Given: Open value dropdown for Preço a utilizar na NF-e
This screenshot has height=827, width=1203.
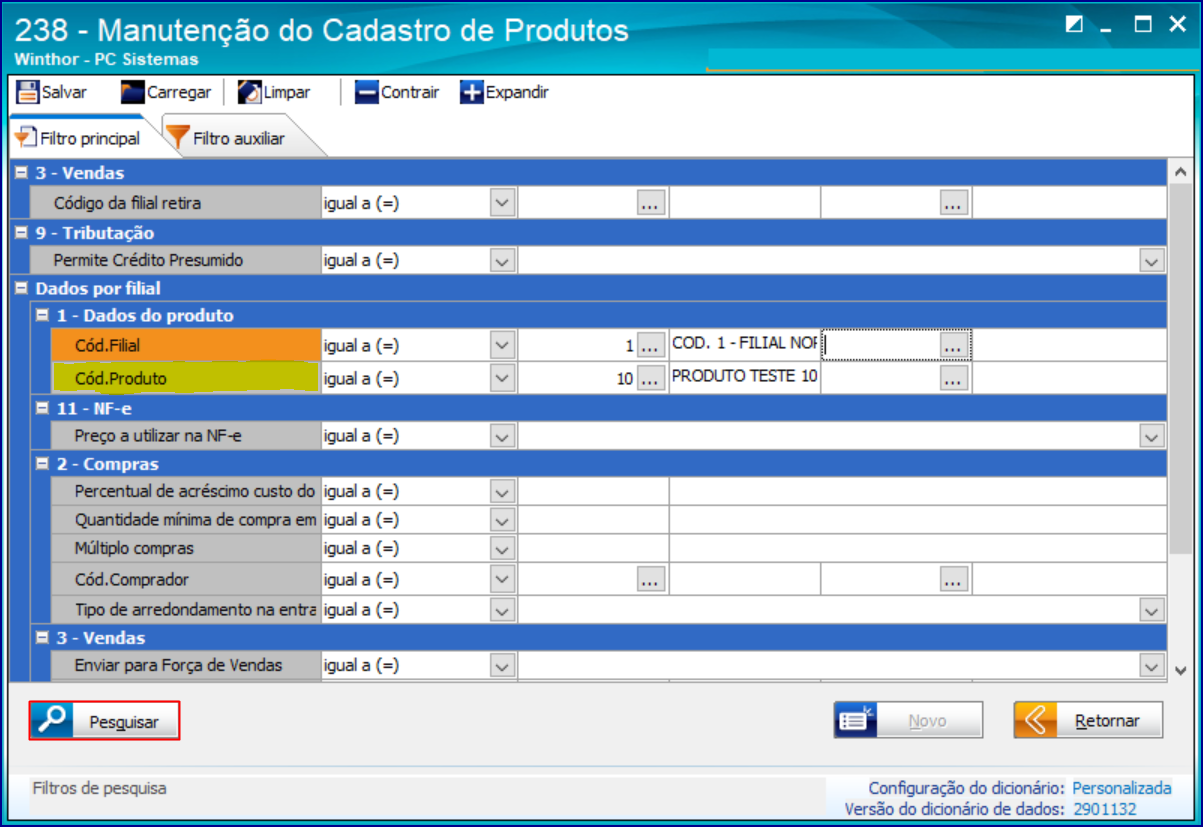Looking at the screenshot, I should (1152, 437).
